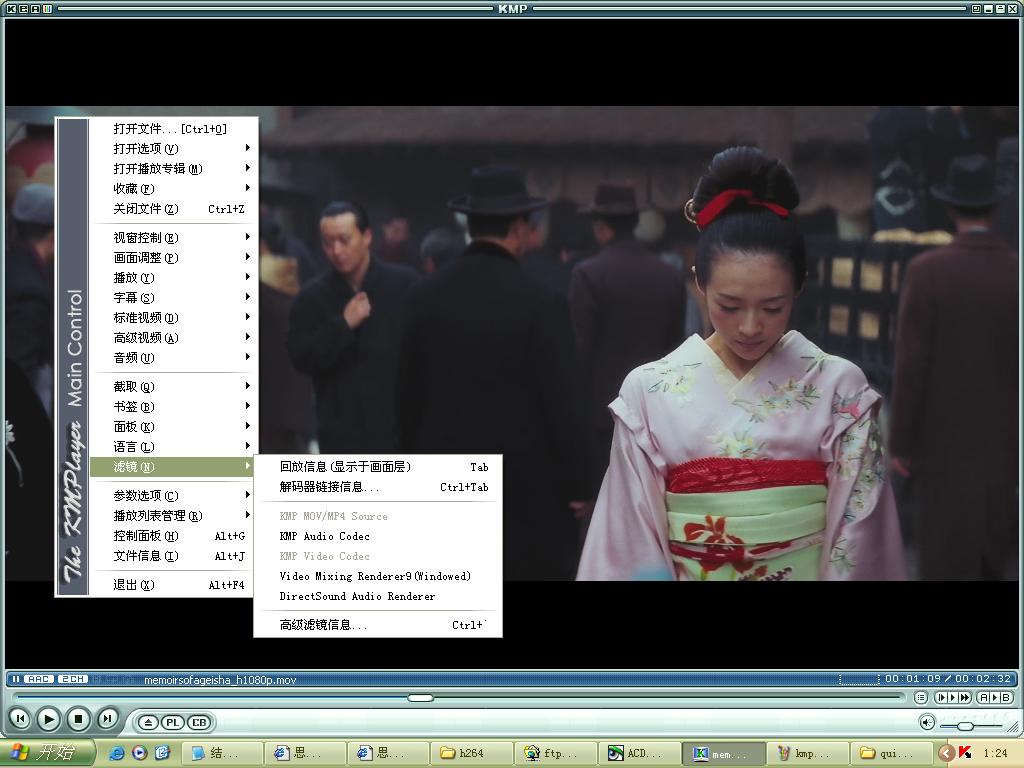Click the A icon in the title bar
The height and width of the screenshot is (768, 1024).
(x=35, y=9)
